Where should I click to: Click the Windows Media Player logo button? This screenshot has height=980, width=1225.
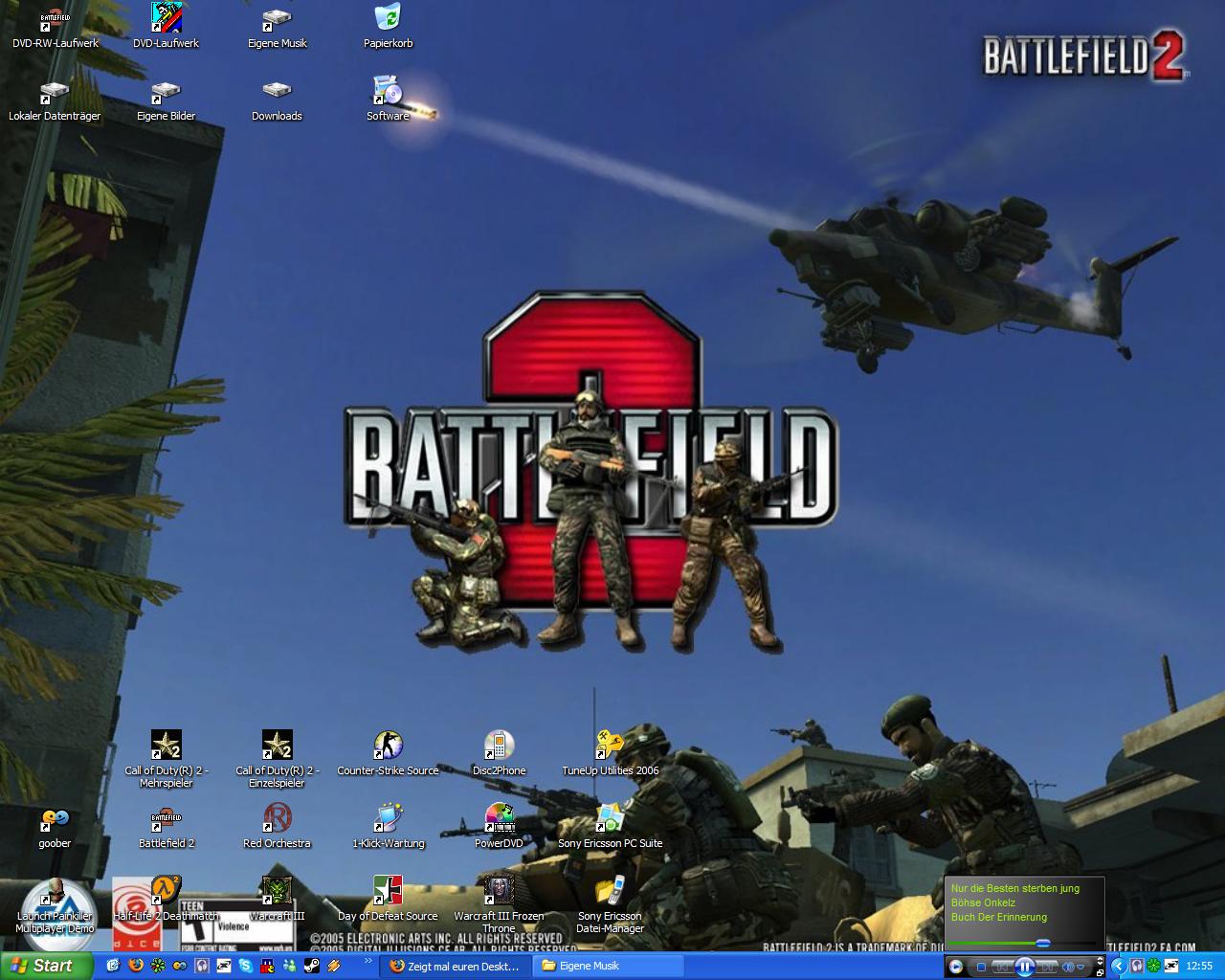955,967
